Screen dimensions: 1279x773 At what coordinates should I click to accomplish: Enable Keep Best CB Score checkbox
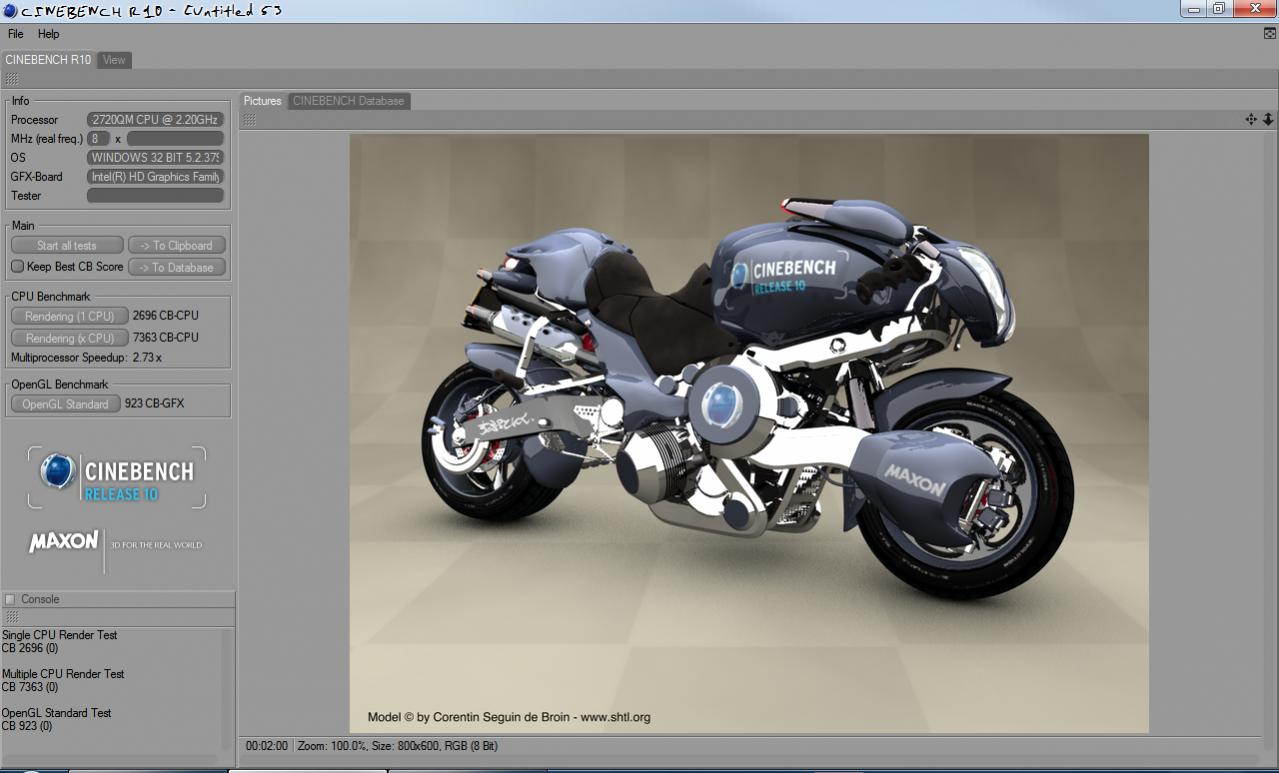(x=17, y=267)
